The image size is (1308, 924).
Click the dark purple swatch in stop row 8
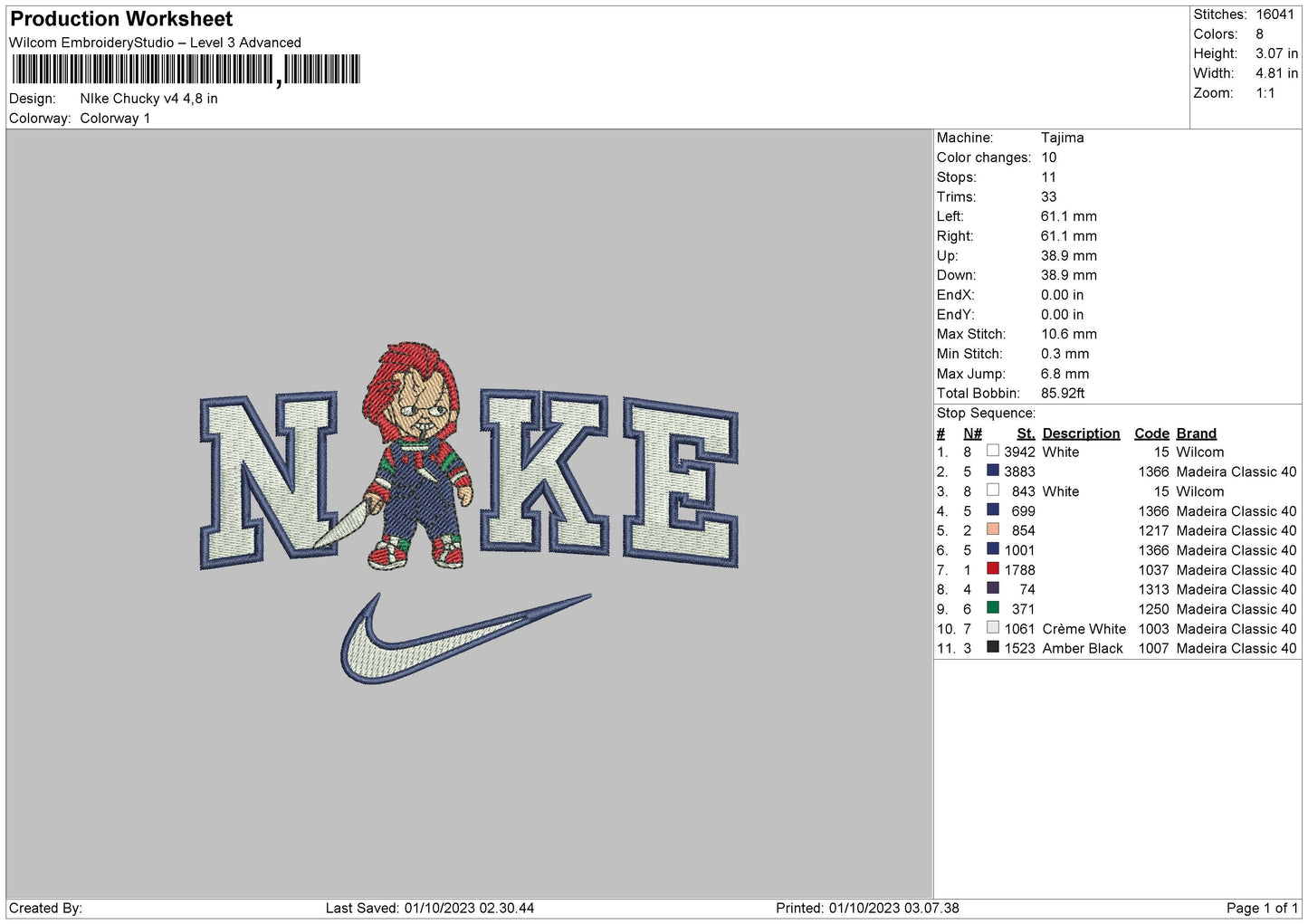993,588
